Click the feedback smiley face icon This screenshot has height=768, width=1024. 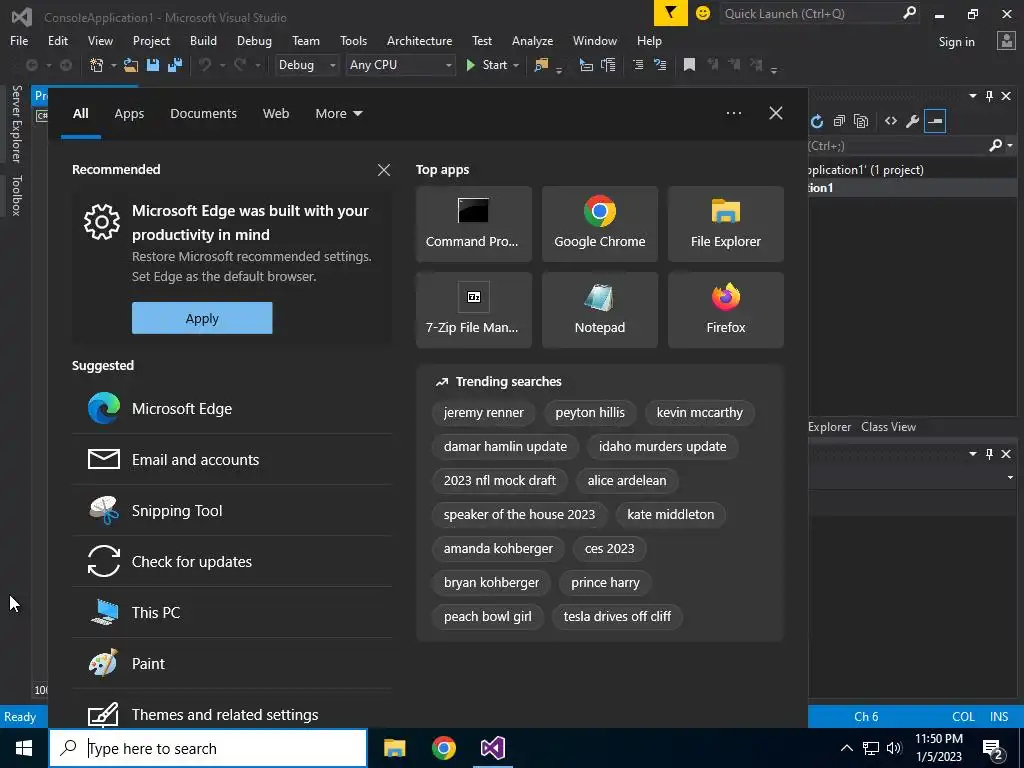pyautogui.click(x=703, y=13)
